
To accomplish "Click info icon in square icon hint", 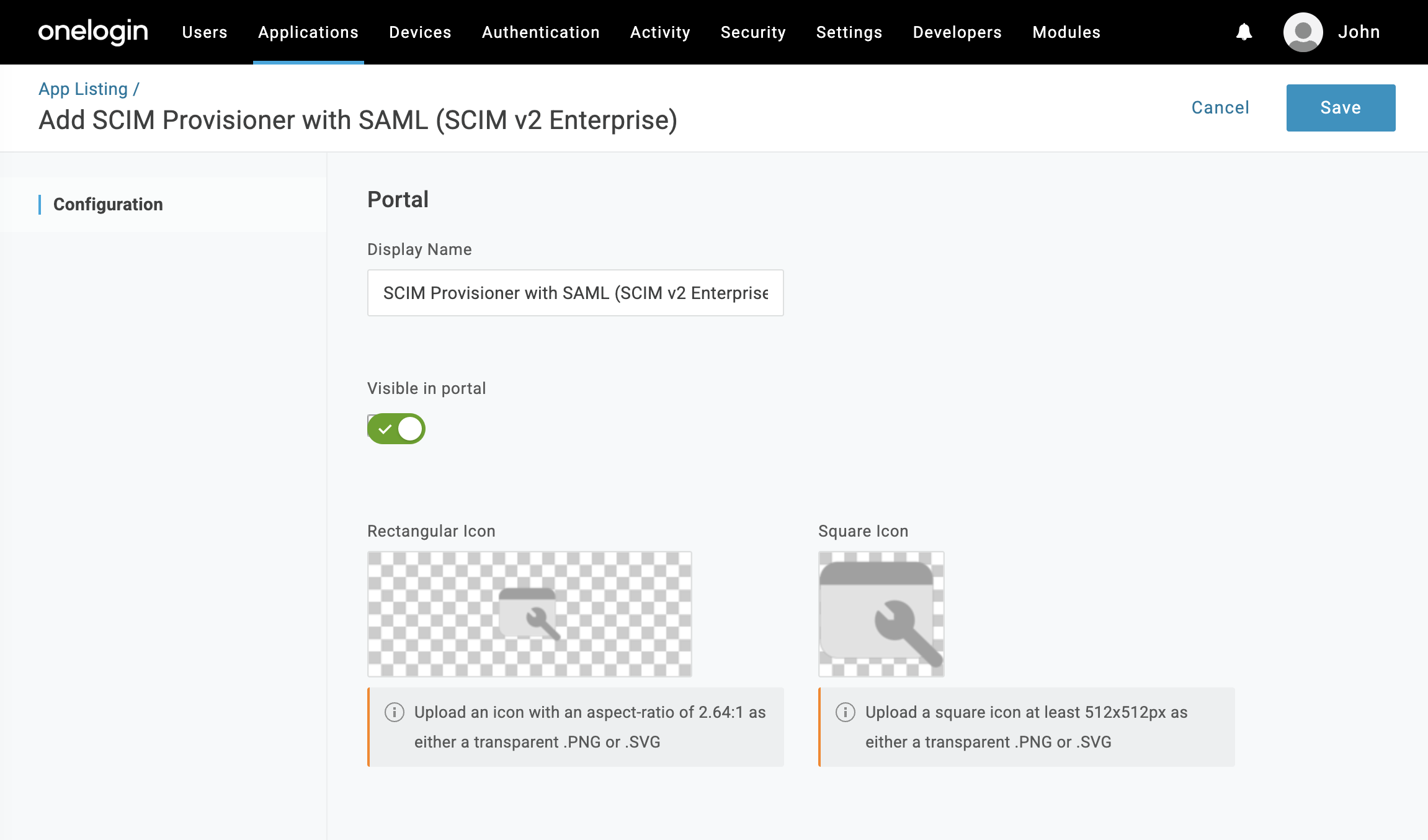I will click(846, 712).
